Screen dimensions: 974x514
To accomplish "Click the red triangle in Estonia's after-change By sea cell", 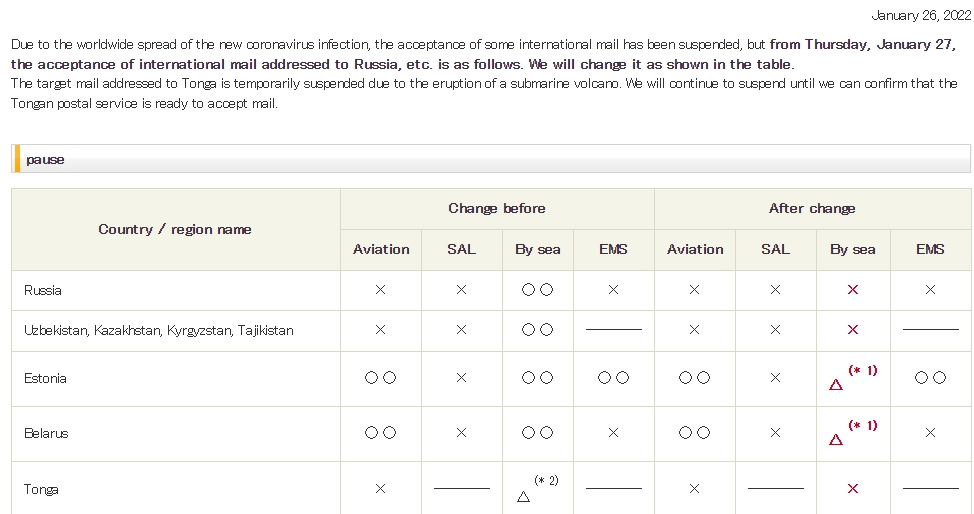I will [836, 384].
